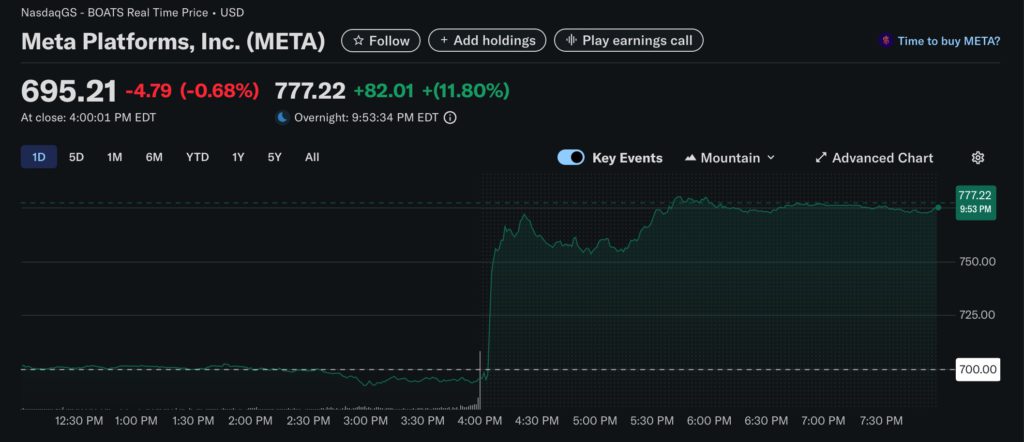Follow Meta Platforms stock
Image resolution: width=1024 pixels, height=442 pixels.
click(x=381, y=40)
